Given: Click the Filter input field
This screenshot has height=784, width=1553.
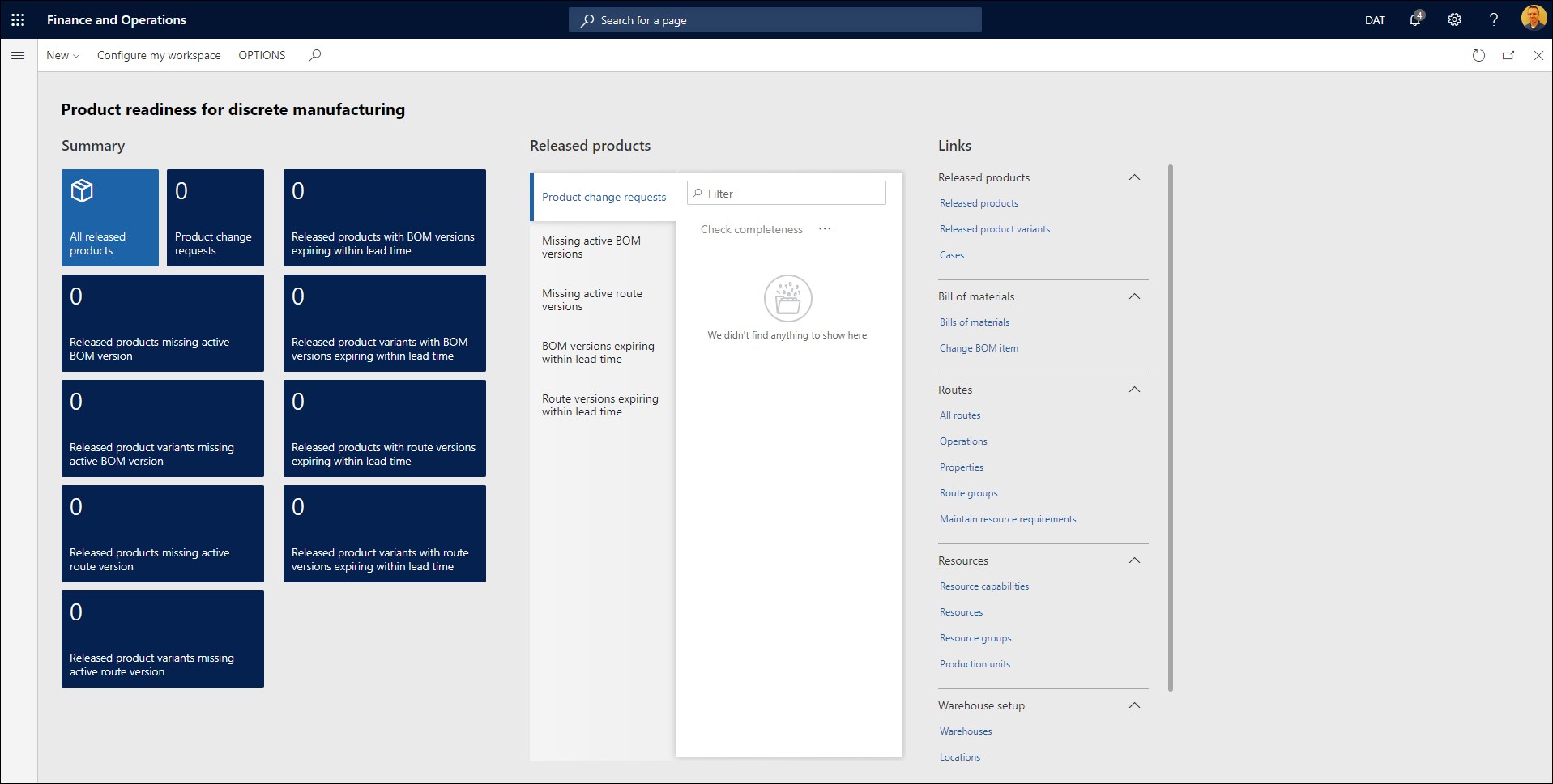Looking at the screenshot, I should coord(787,194).
